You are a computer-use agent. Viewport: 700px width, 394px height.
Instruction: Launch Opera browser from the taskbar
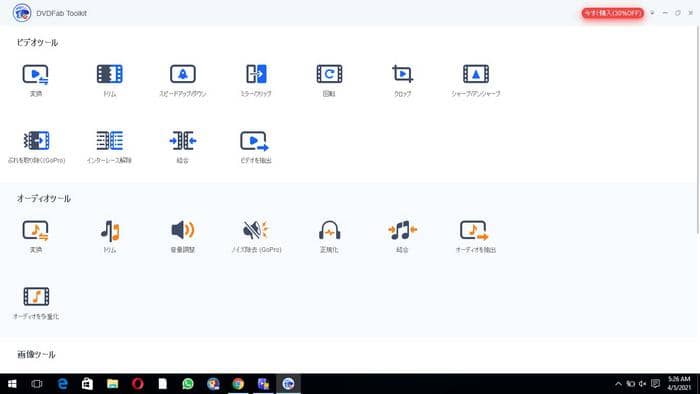(138, 384)
